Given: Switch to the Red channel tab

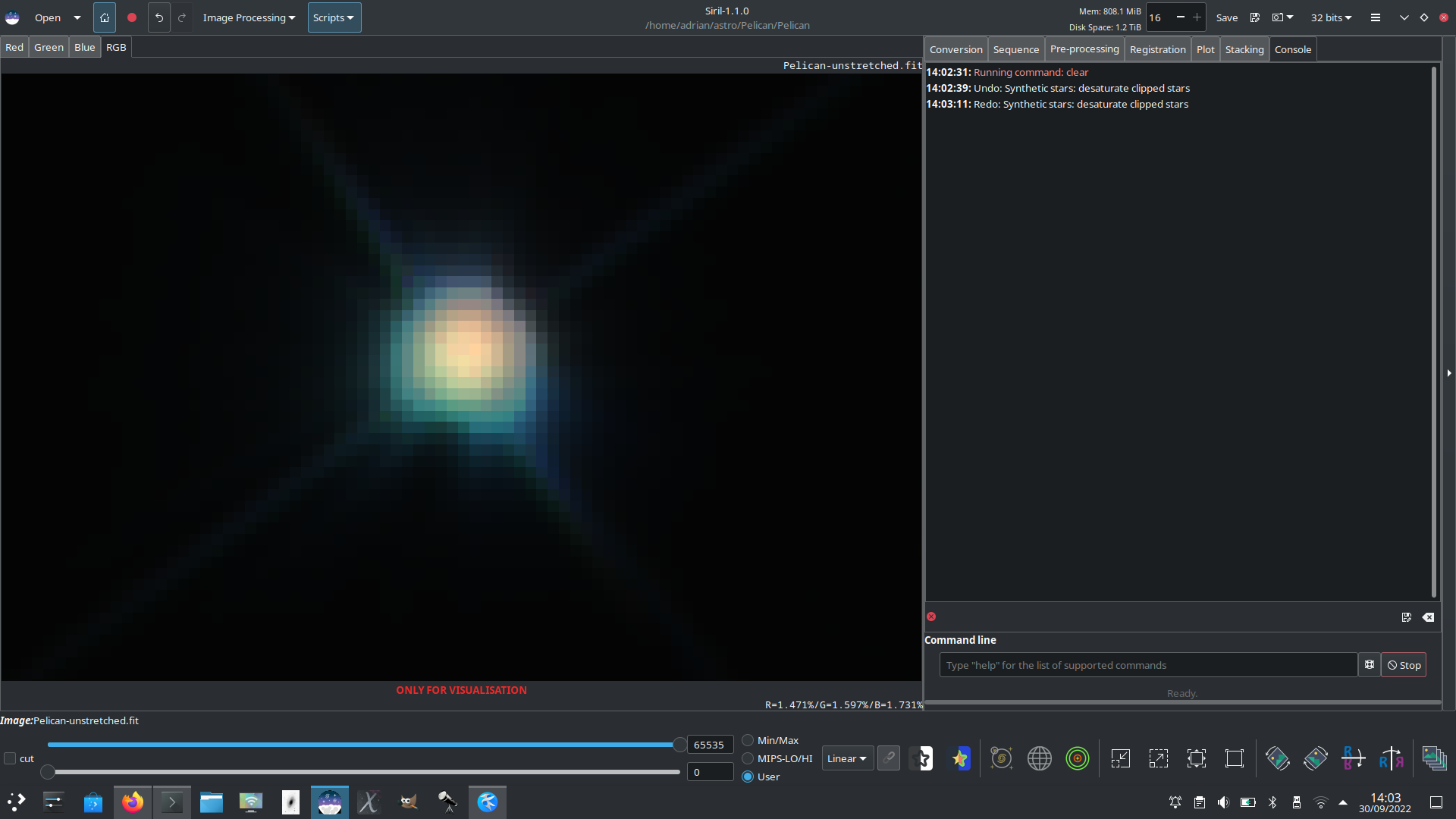Looking at the screenshot, I should pyautogui.click(x=14, y=47).
